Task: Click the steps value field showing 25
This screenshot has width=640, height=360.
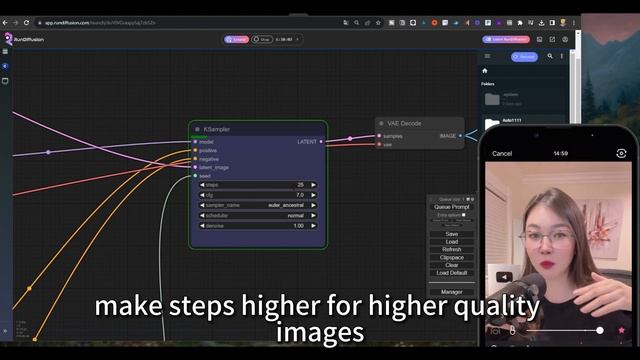Action: 258,185
